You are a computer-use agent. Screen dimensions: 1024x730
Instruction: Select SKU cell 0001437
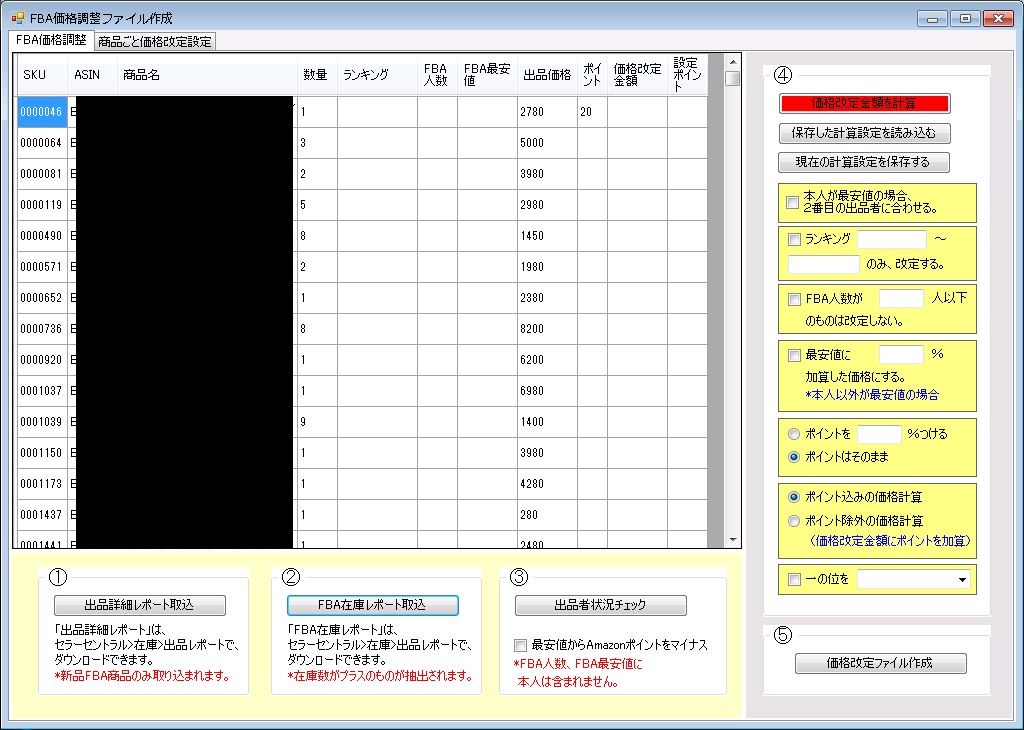(x=42, y=515)
